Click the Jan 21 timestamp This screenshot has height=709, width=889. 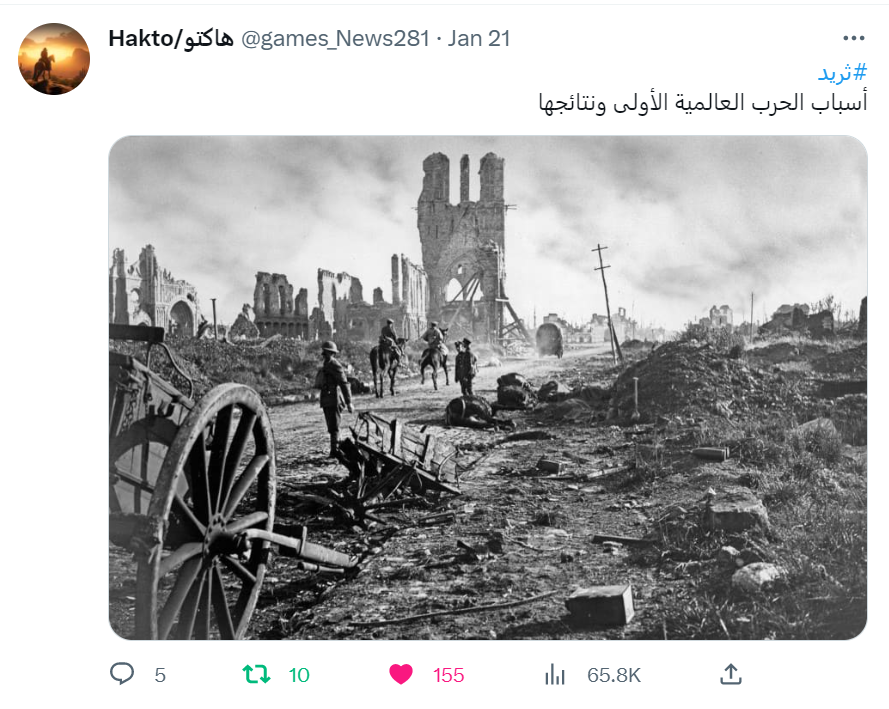479,39
